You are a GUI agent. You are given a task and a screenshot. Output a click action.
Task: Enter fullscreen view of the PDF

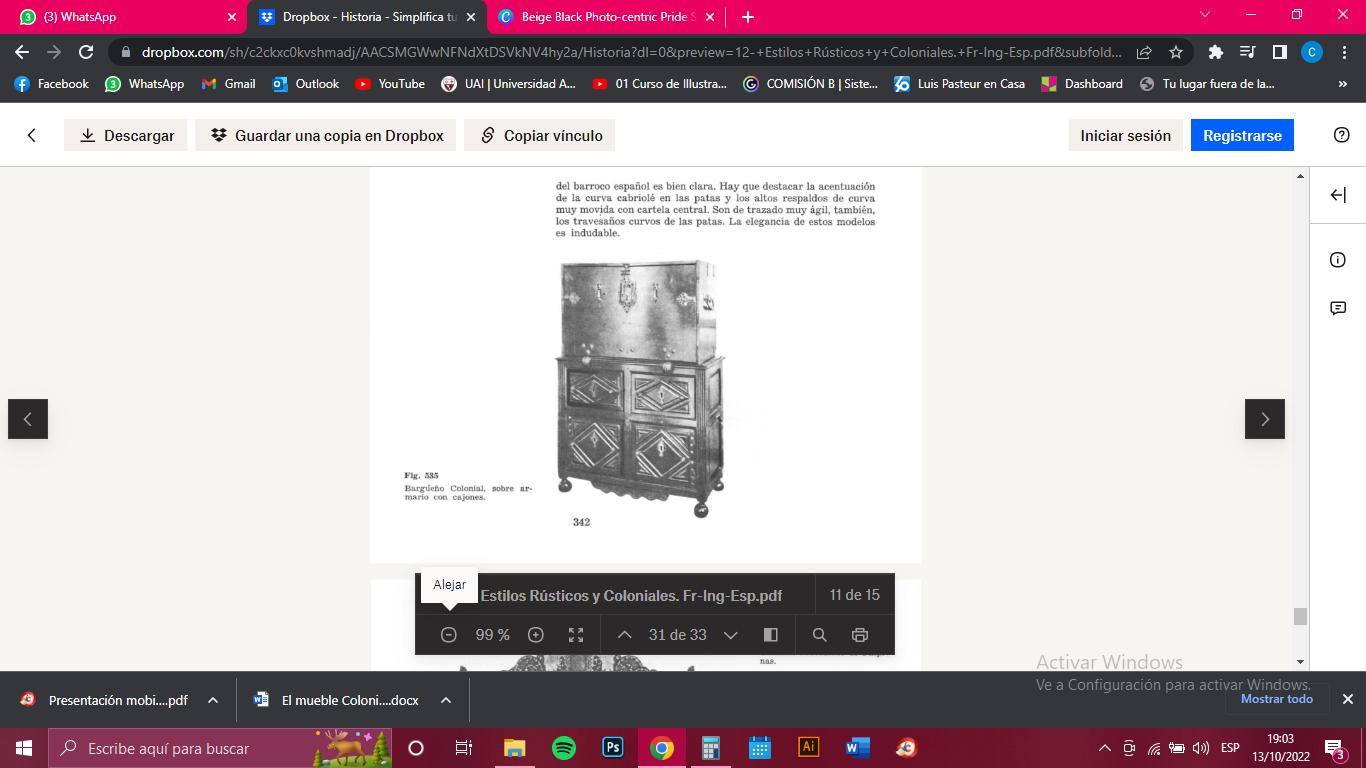[x=576, y=635]
